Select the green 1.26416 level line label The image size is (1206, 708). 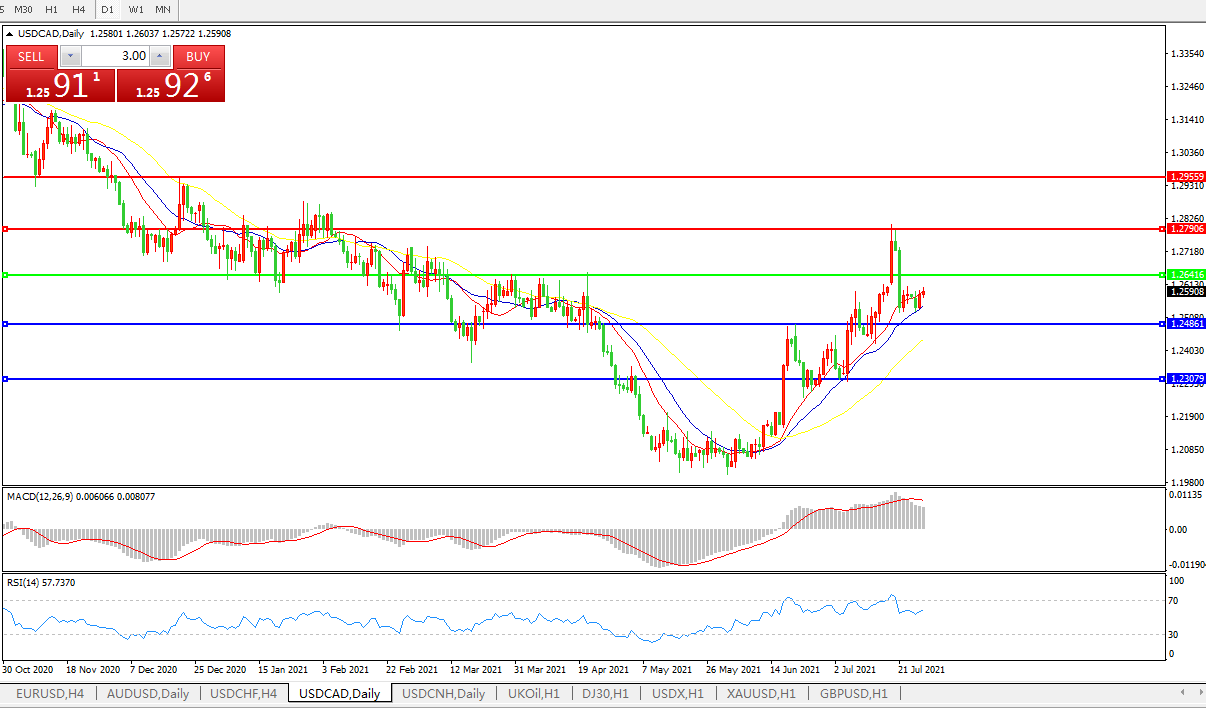[x=1186, y=274]
